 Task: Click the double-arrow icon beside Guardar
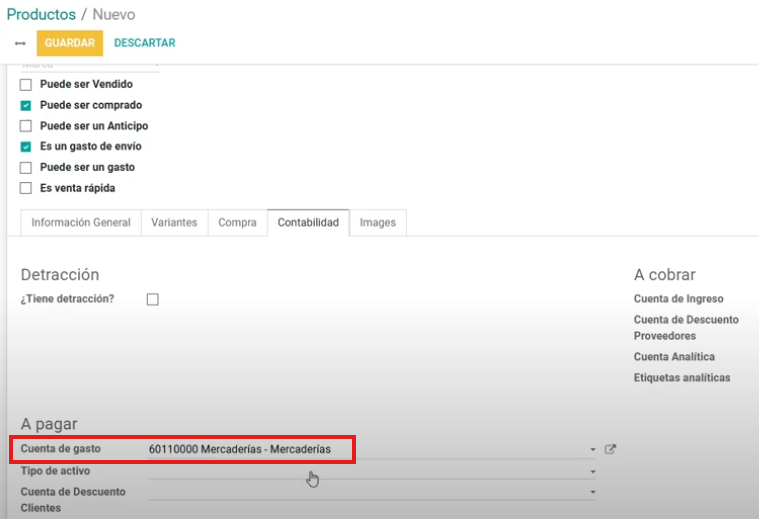(x=20, y=44)
